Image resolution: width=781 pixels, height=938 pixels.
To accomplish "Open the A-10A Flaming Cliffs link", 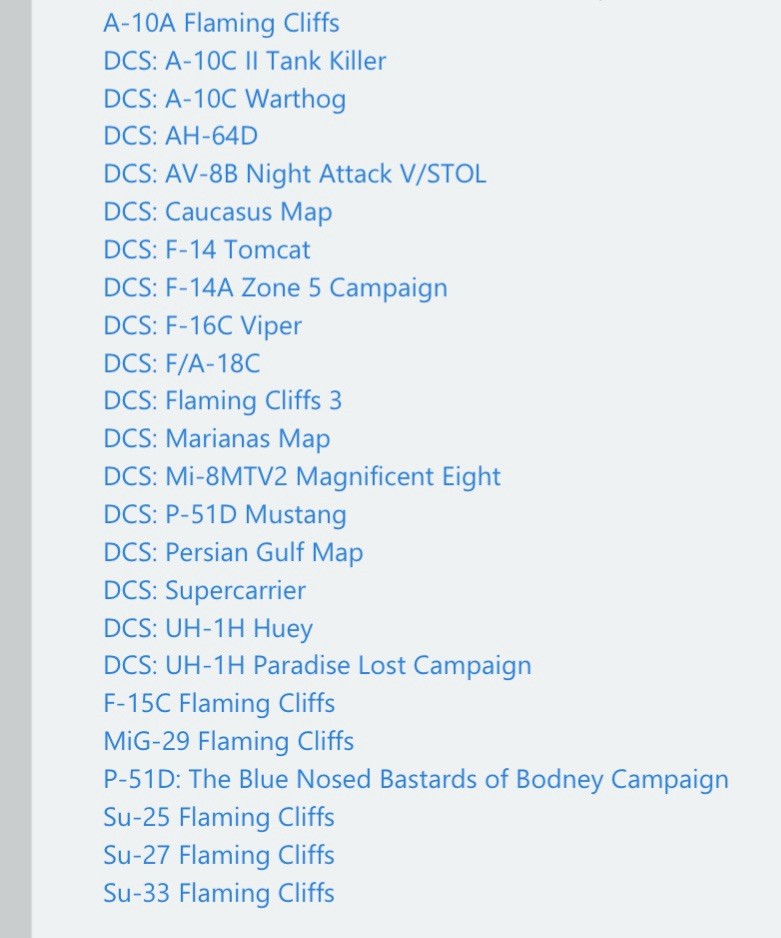I will 221,23.
